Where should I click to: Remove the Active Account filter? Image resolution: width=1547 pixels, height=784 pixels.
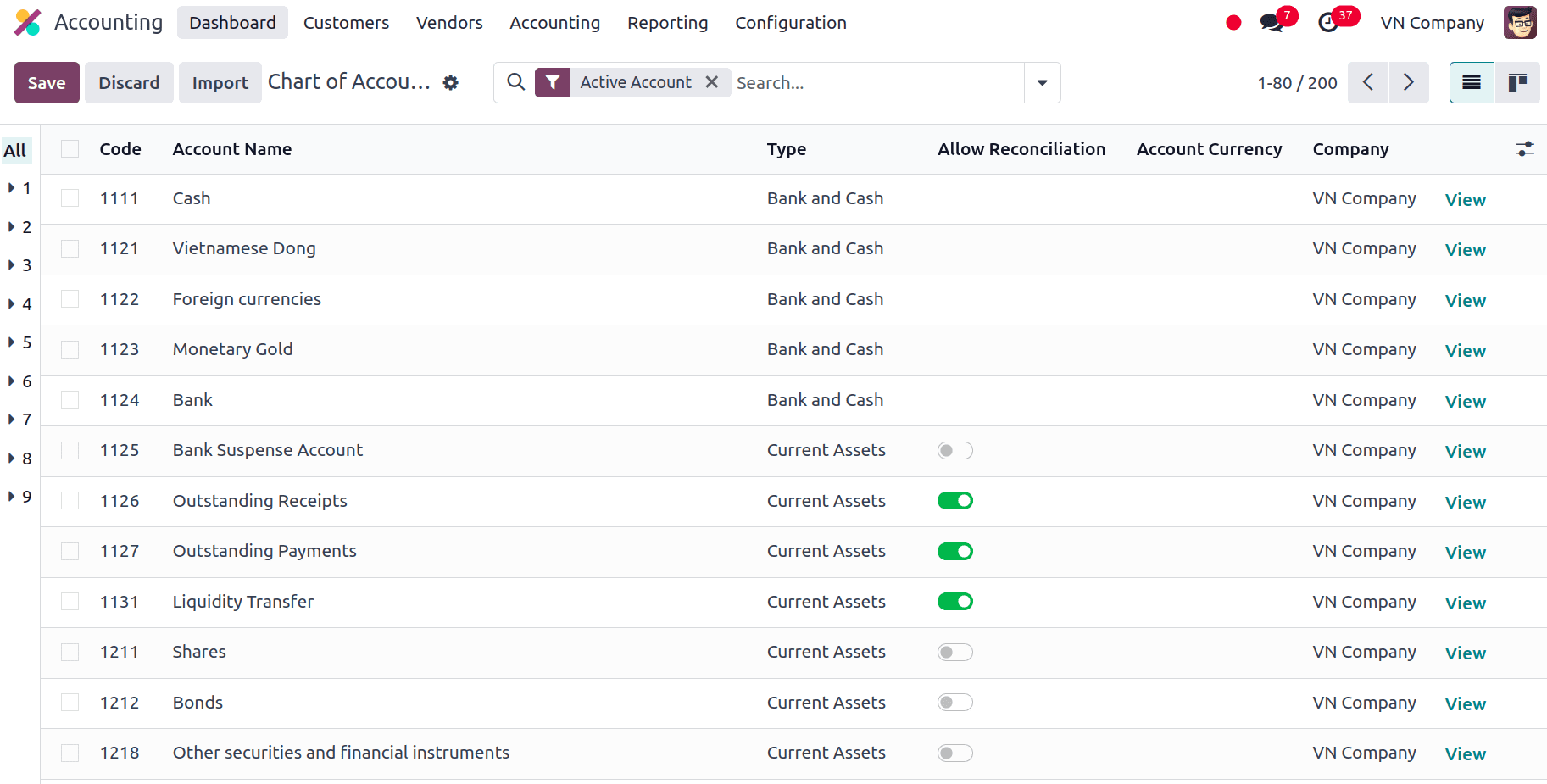click(x=712, y=82)
